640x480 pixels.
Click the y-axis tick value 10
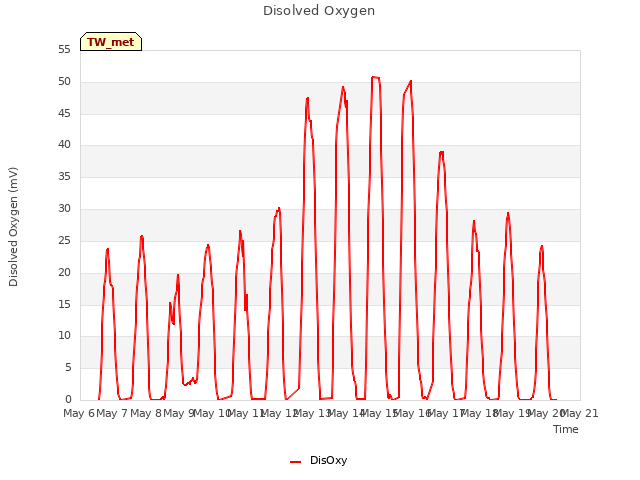click(64, 336)
